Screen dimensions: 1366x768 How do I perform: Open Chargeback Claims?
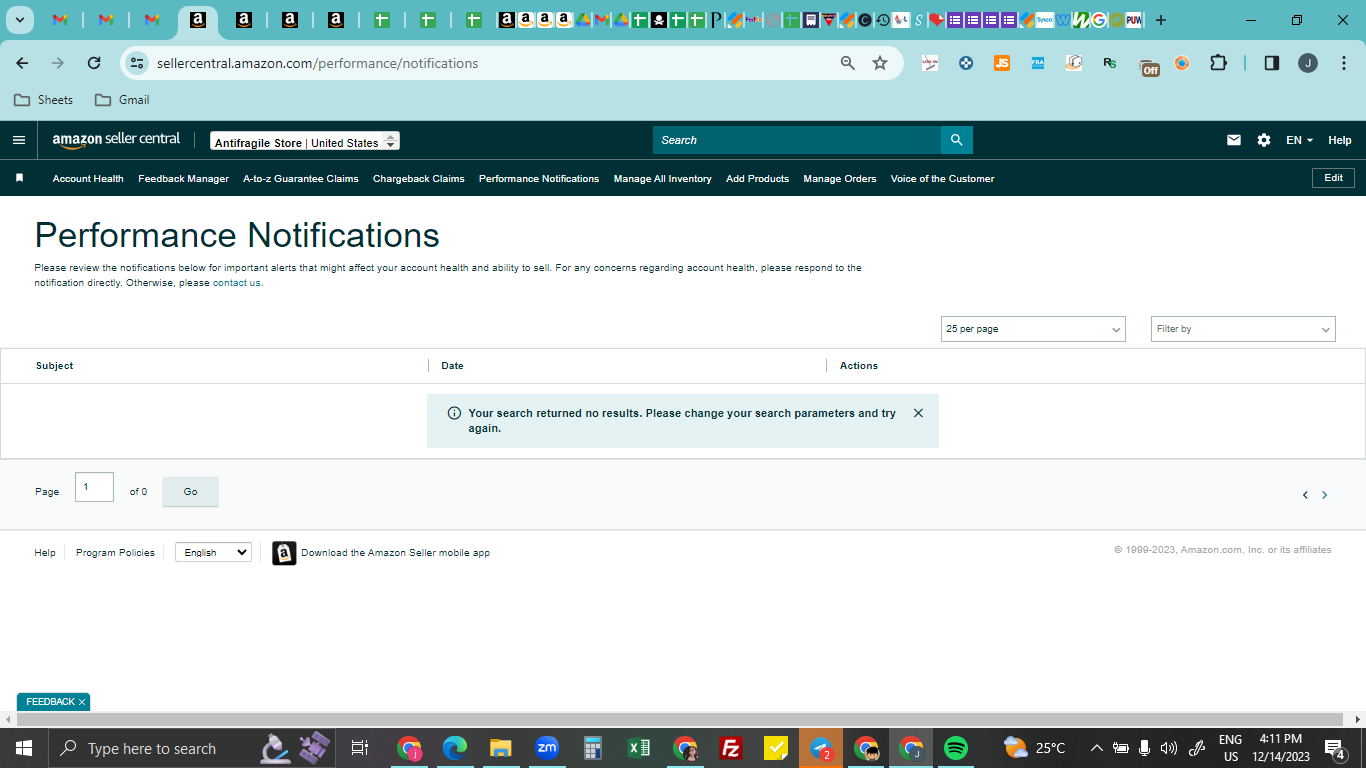coord(419,179)
